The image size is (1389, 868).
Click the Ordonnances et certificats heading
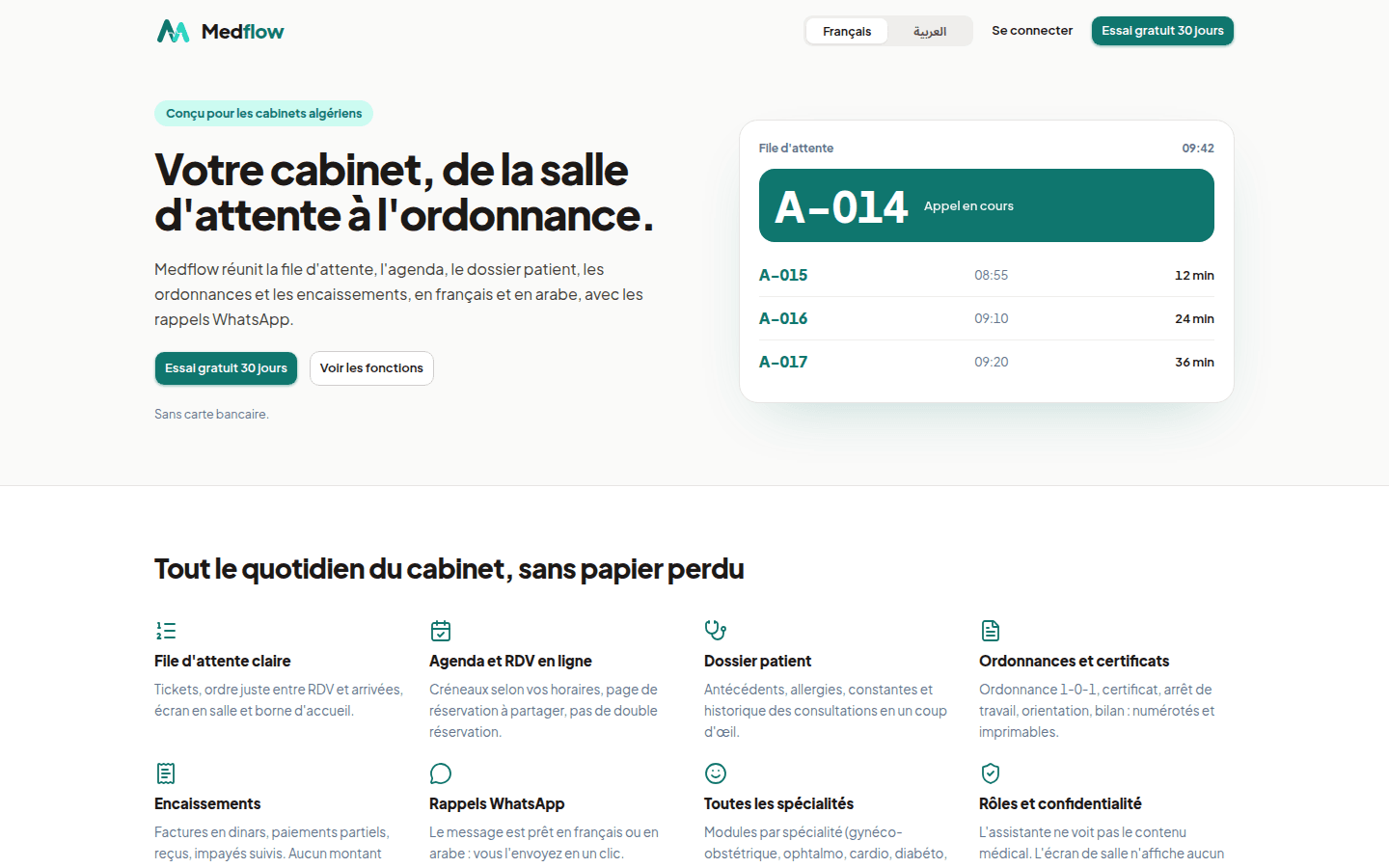(x=1074, y=661)
